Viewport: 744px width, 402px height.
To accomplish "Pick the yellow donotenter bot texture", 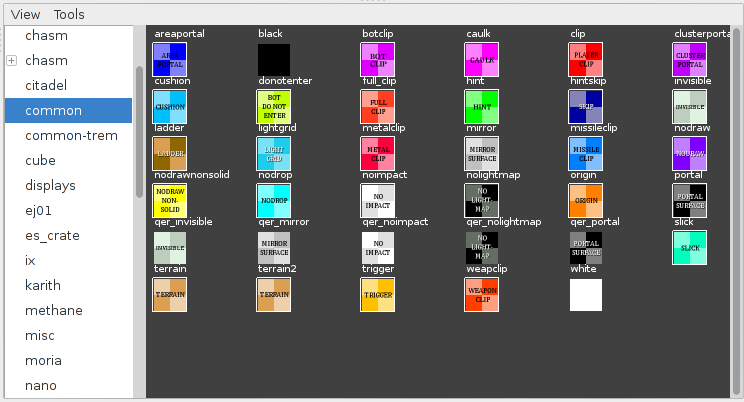I will [x=274, y=106].
